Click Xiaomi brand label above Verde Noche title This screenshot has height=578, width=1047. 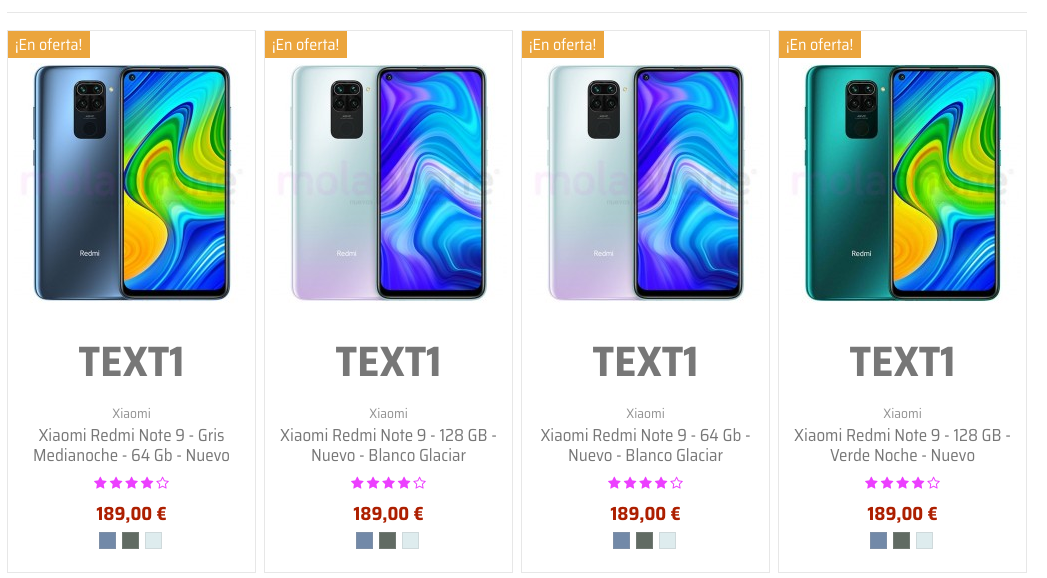(x=902, y=414)
